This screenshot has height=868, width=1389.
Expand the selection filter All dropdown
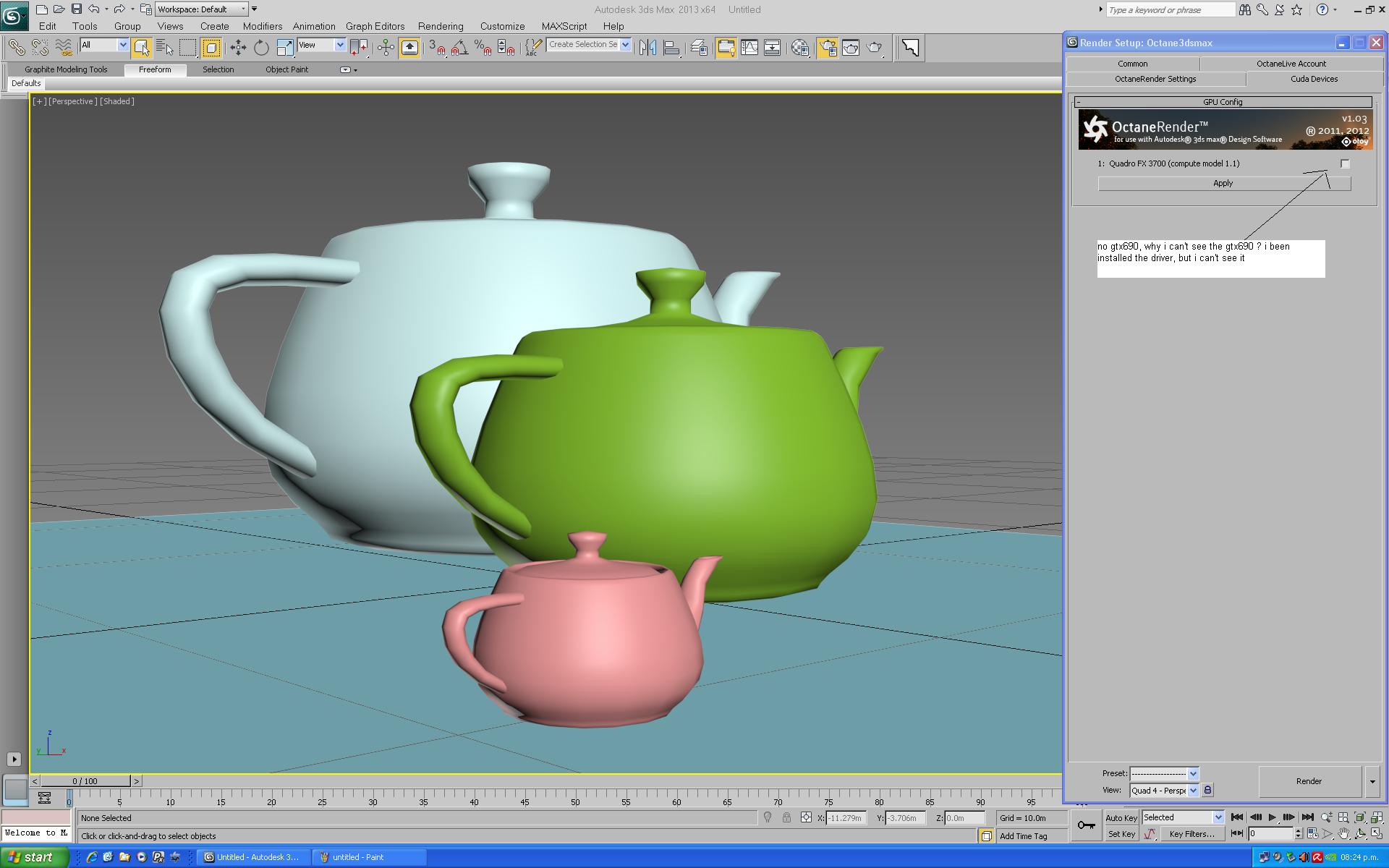(x=122, y=45)
